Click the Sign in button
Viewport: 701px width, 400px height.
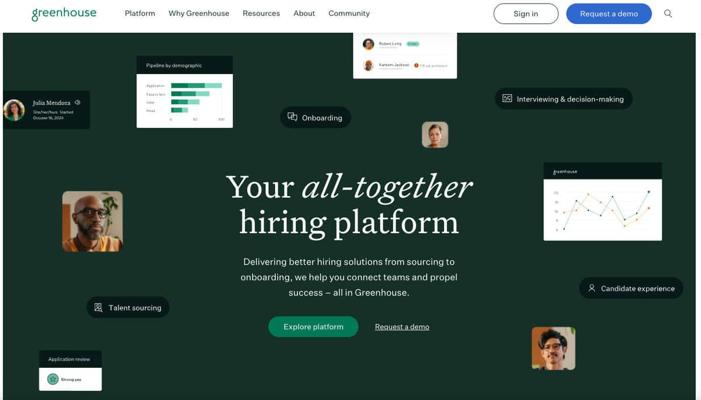526,13
